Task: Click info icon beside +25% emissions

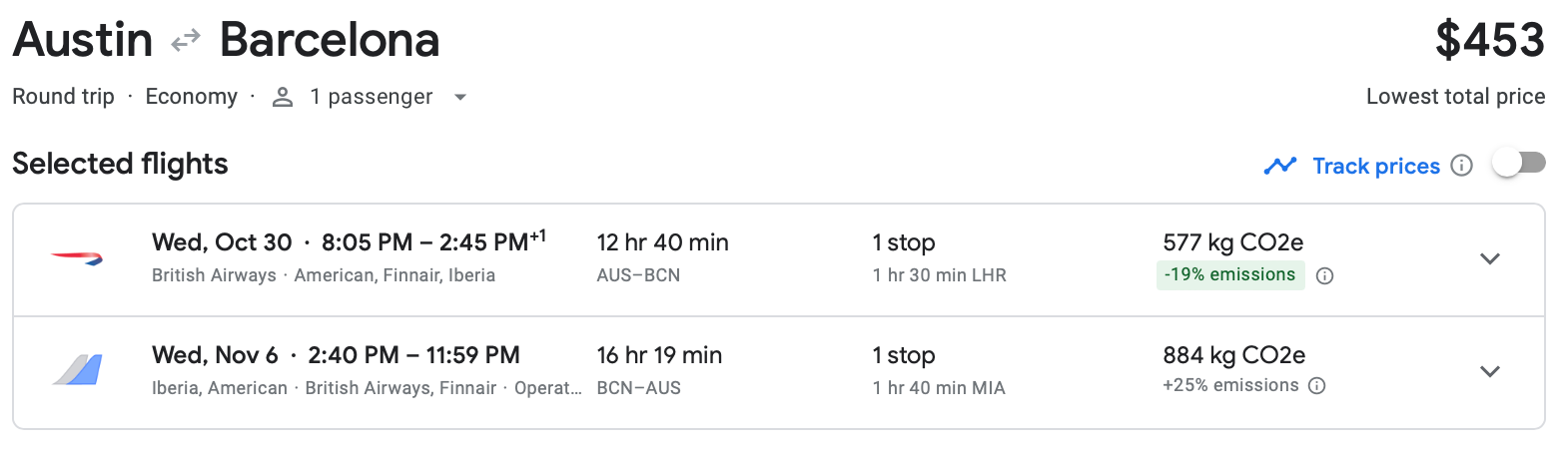Action: tap(1316, 386)
